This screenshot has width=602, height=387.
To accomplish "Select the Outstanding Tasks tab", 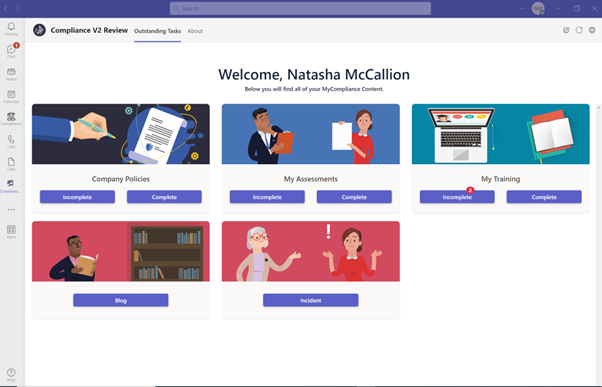I will pos(157,31).
